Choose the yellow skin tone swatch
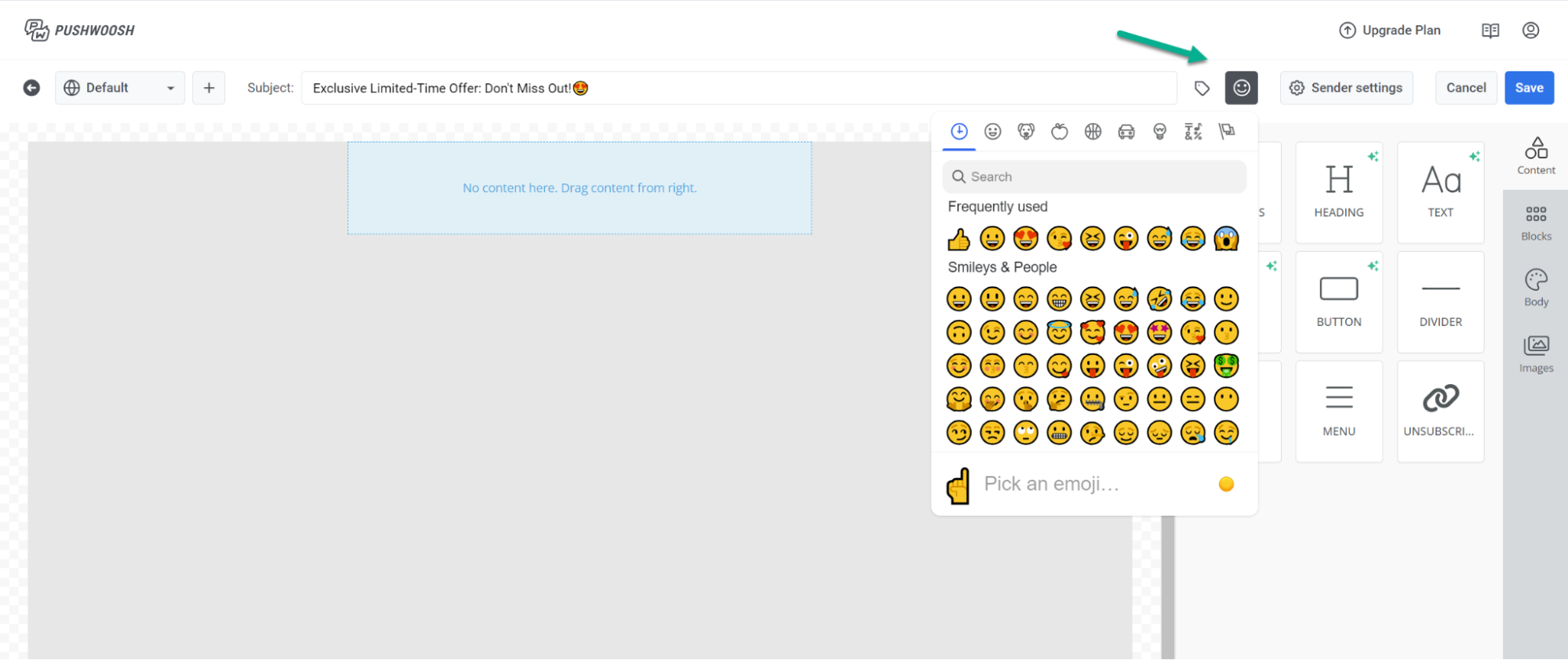This screenshot has width=1568, height=660. [1226, 484]
